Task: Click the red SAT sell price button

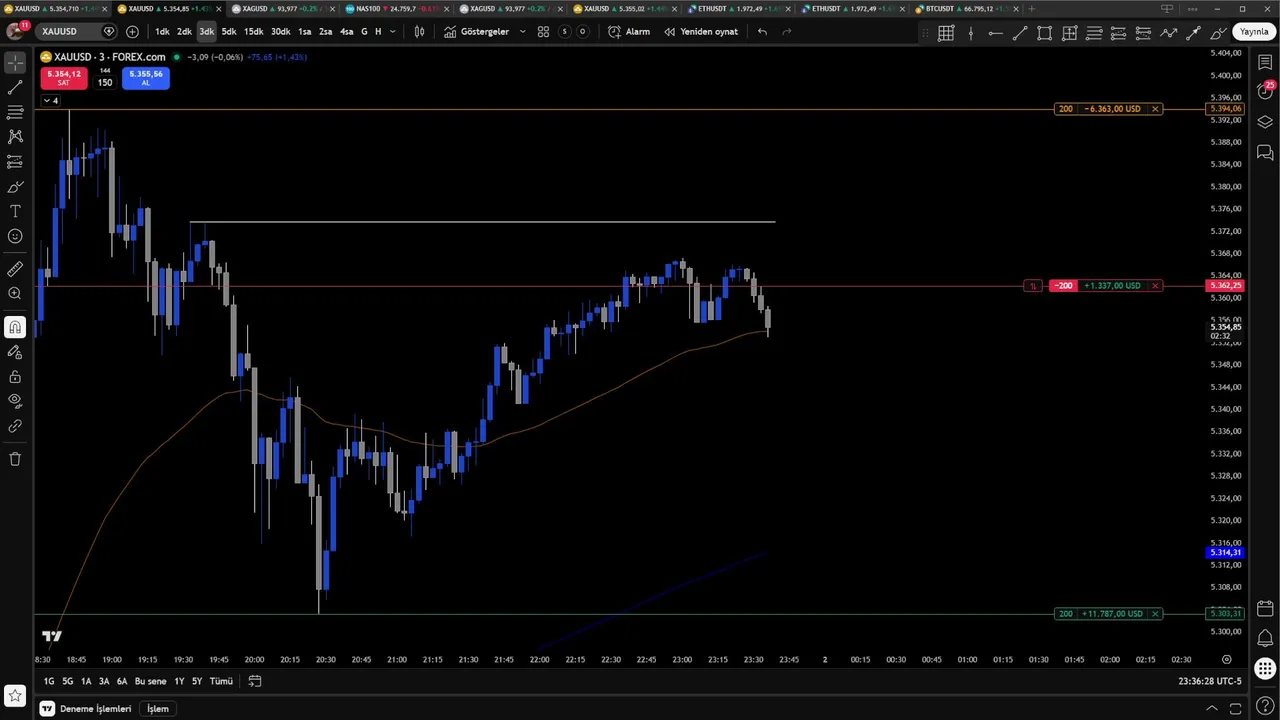Action: (x=63, y=78)
